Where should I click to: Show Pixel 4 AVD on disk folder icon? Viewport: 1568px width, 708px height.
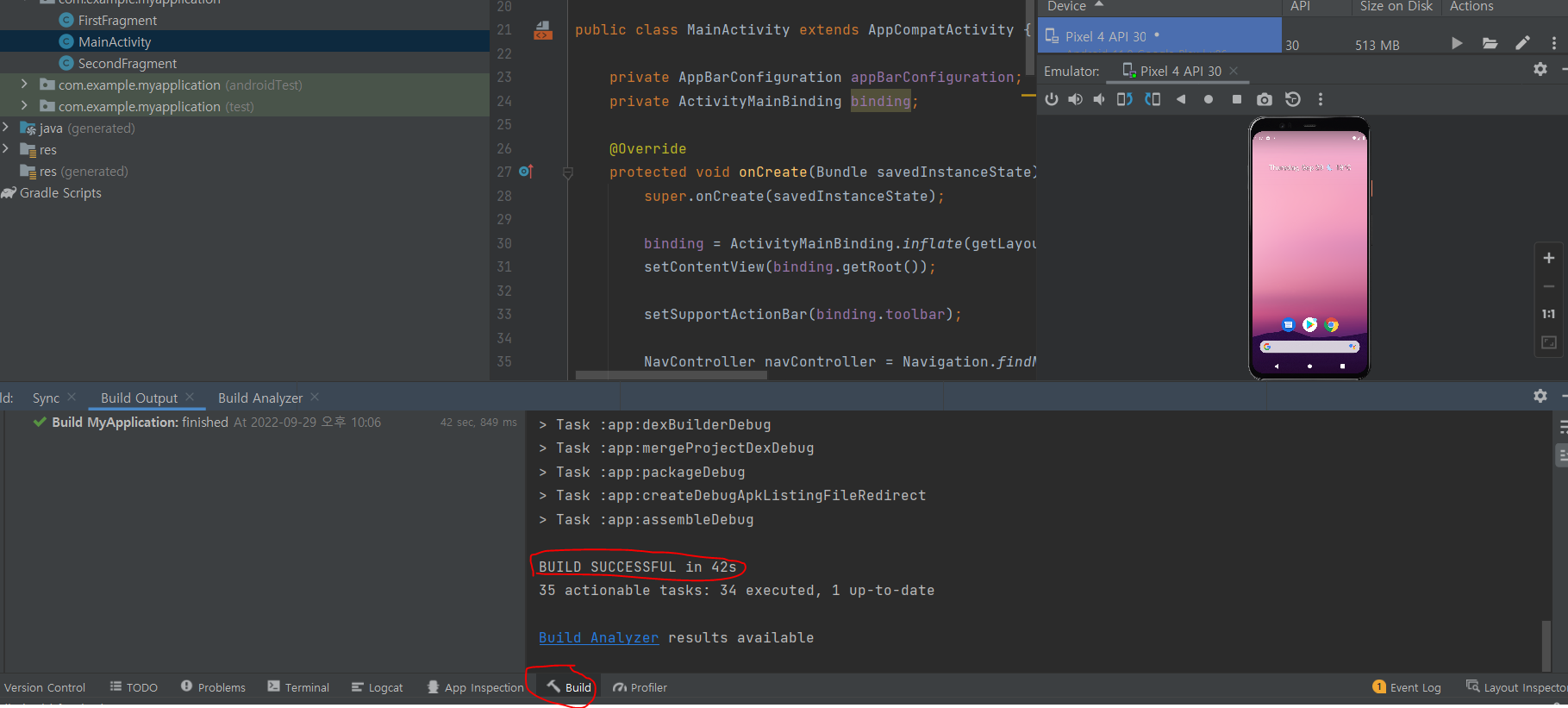tap(1490, 43)
